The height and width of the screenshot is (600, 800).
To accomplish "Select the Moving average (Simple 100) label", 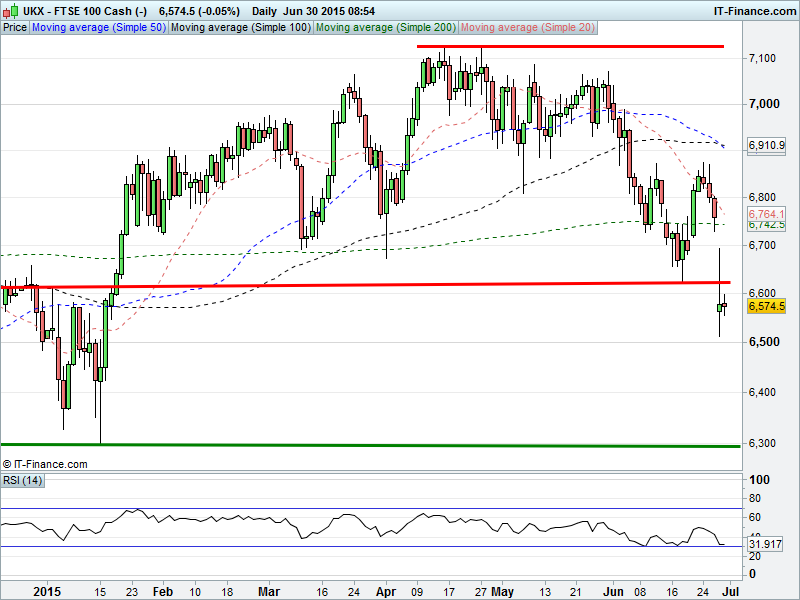I will pos(239,28).
